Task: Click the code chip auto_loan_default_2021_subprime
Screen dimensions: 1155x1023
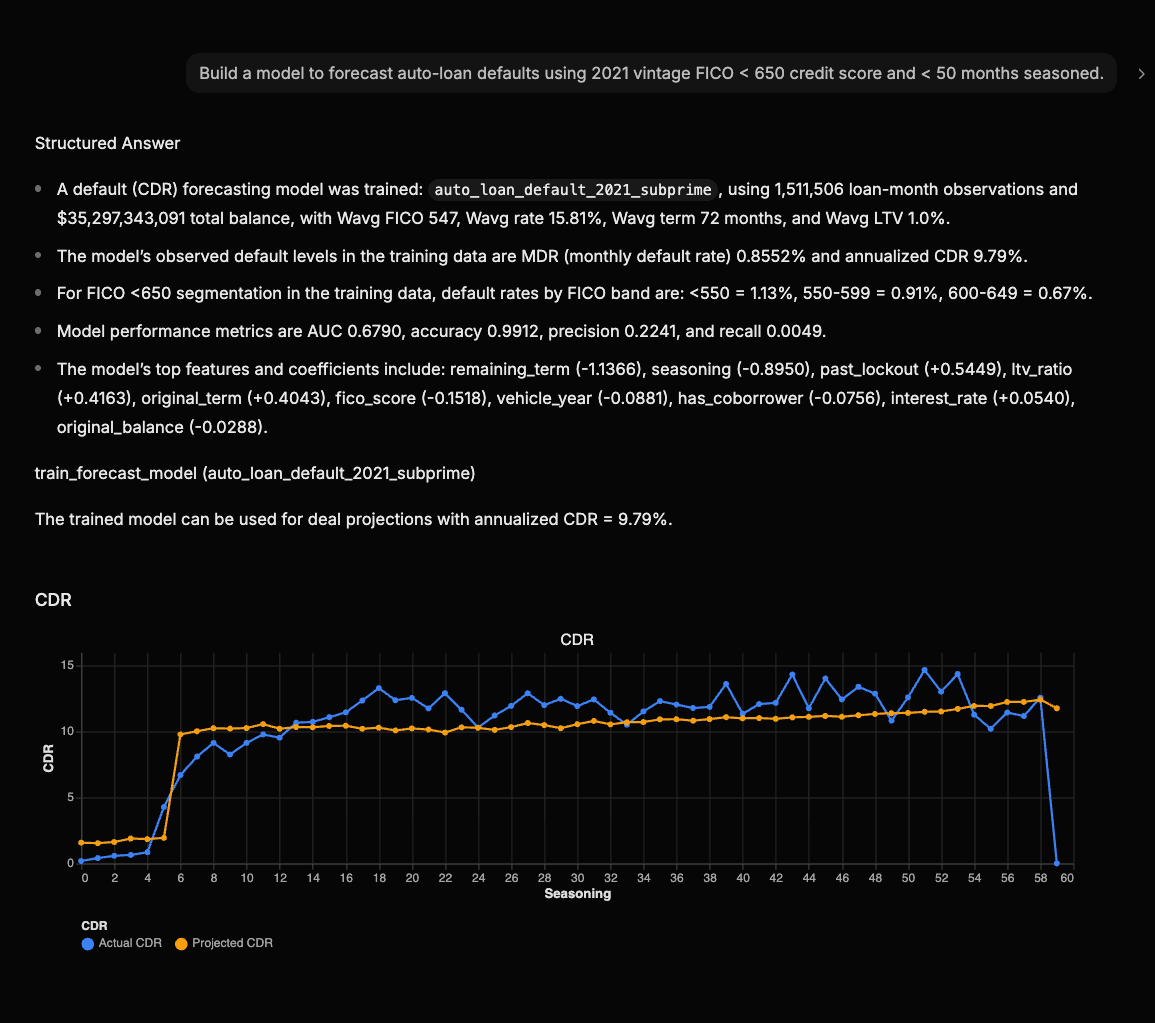Action: click(572, 190)
